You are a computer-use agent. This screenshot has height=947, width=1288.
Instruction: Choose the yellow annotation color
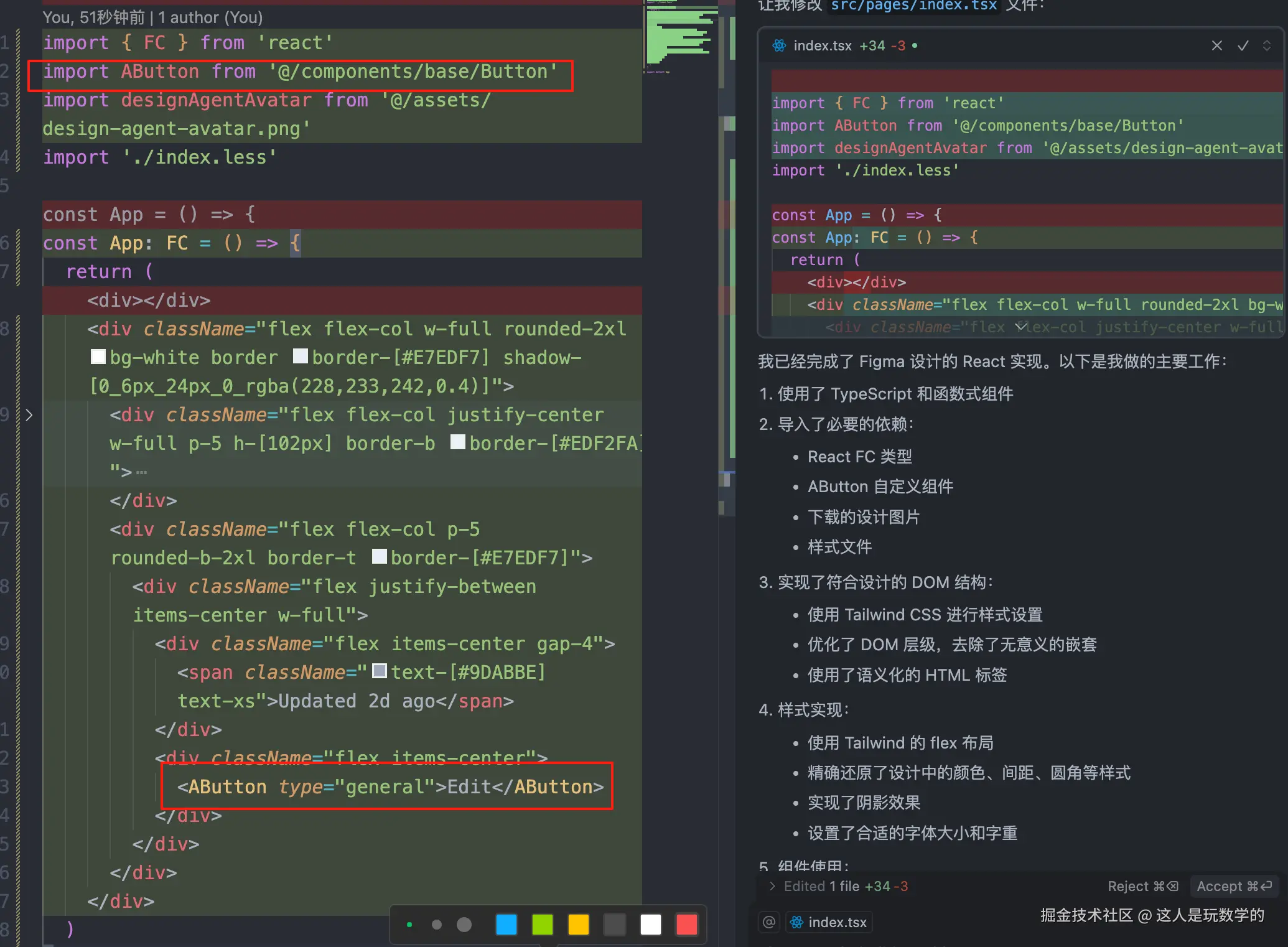click(578, 925)
